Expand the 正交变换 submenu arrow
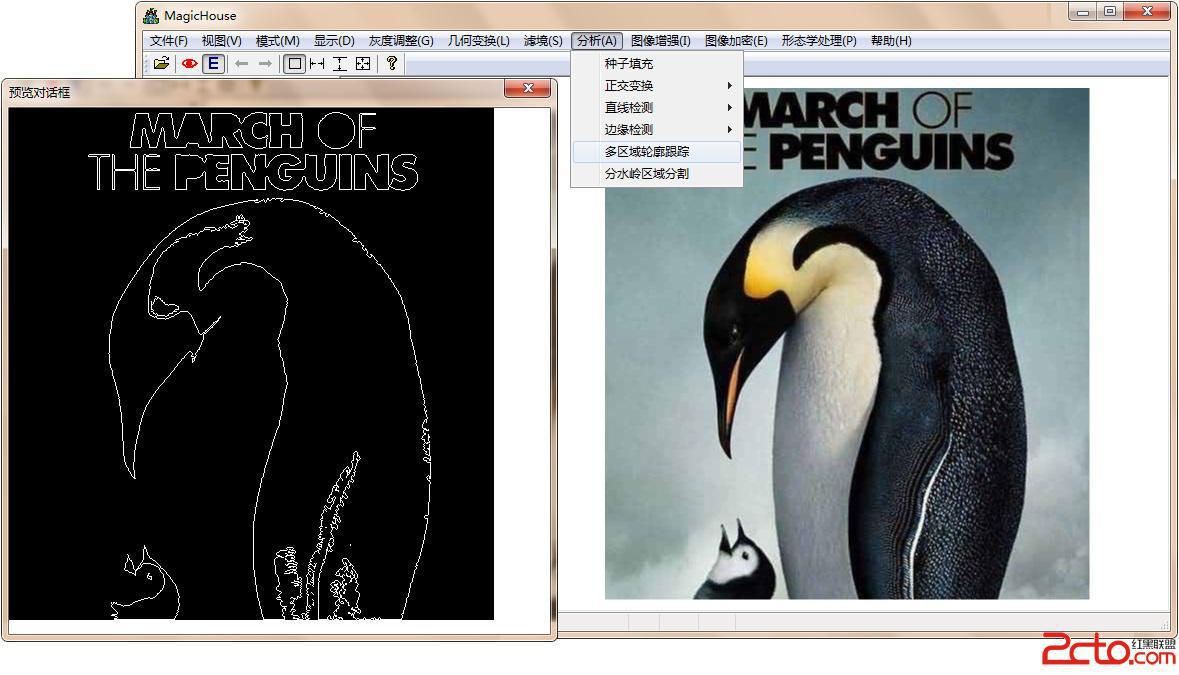The image size is (1179, 675). pyautogui.click(x=729, y=86)
